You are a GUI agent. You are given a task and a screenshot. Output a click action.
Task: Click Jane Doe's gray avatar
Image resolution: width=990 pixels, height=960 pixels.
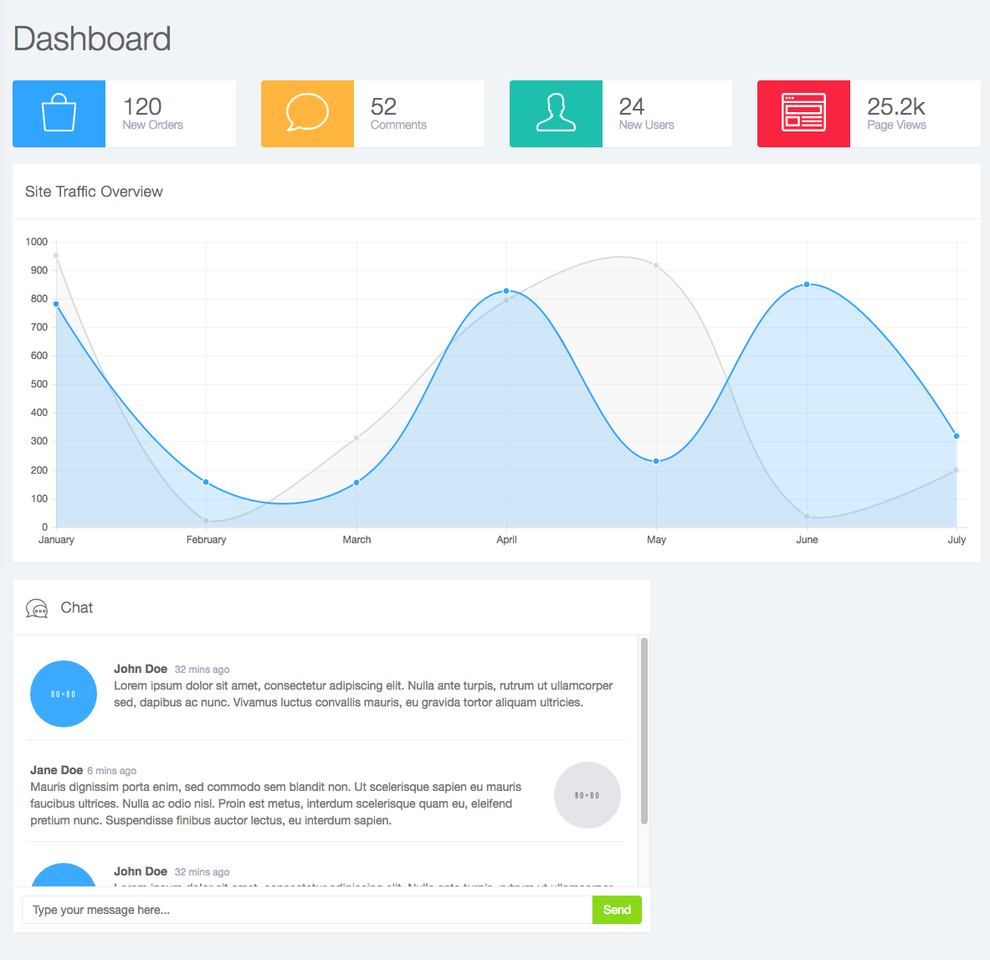point(587,795)
